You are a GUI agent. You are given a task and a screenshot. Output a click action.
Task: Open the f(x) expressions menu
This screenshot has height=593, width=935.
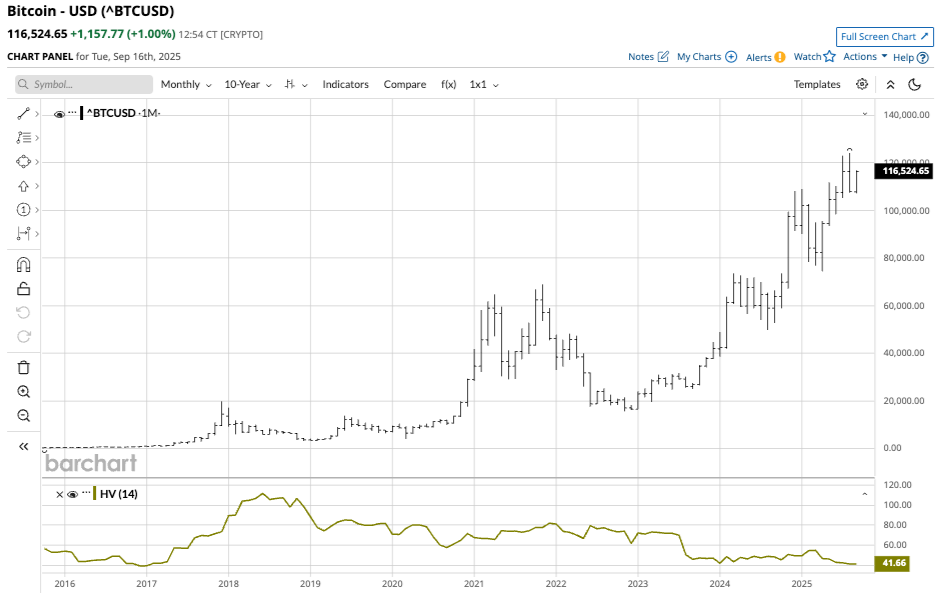coord(448,84)
